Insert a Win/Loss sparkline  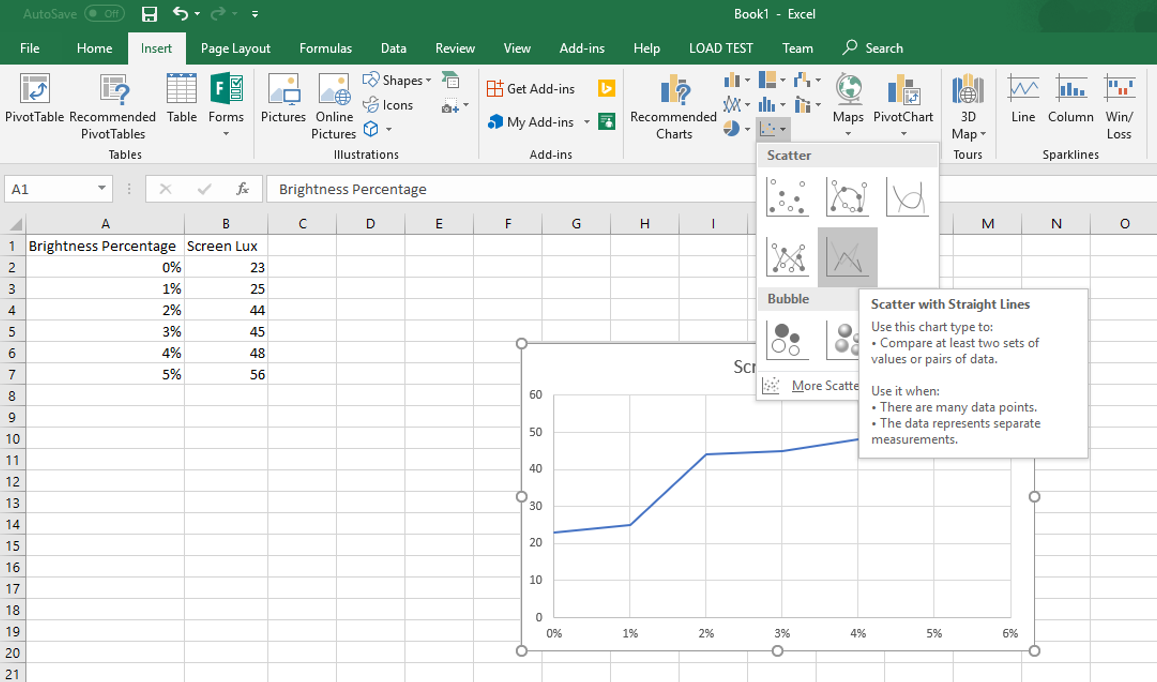tap(1119, 100)
